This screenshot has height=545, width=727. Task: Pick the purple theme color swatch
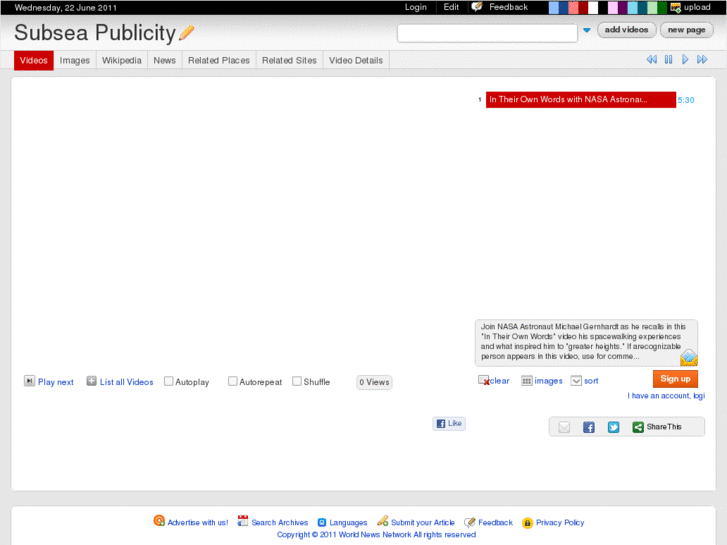(x=622, y=7)
